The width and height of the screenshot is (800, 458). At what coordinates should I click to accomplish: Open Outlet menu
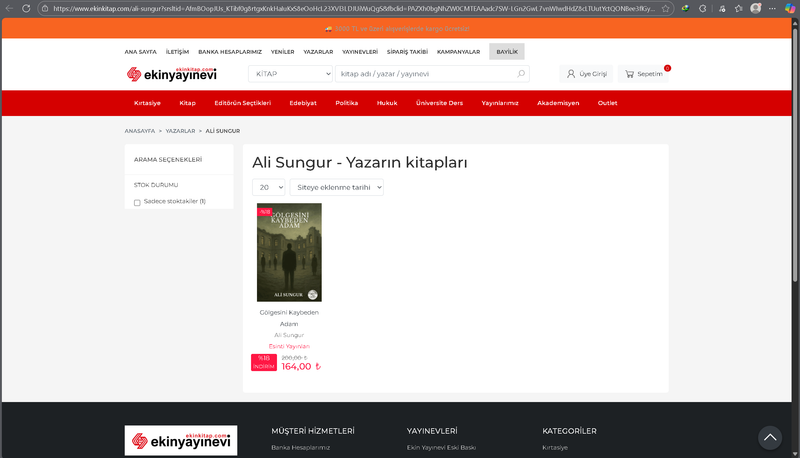(x=607, y=103)
